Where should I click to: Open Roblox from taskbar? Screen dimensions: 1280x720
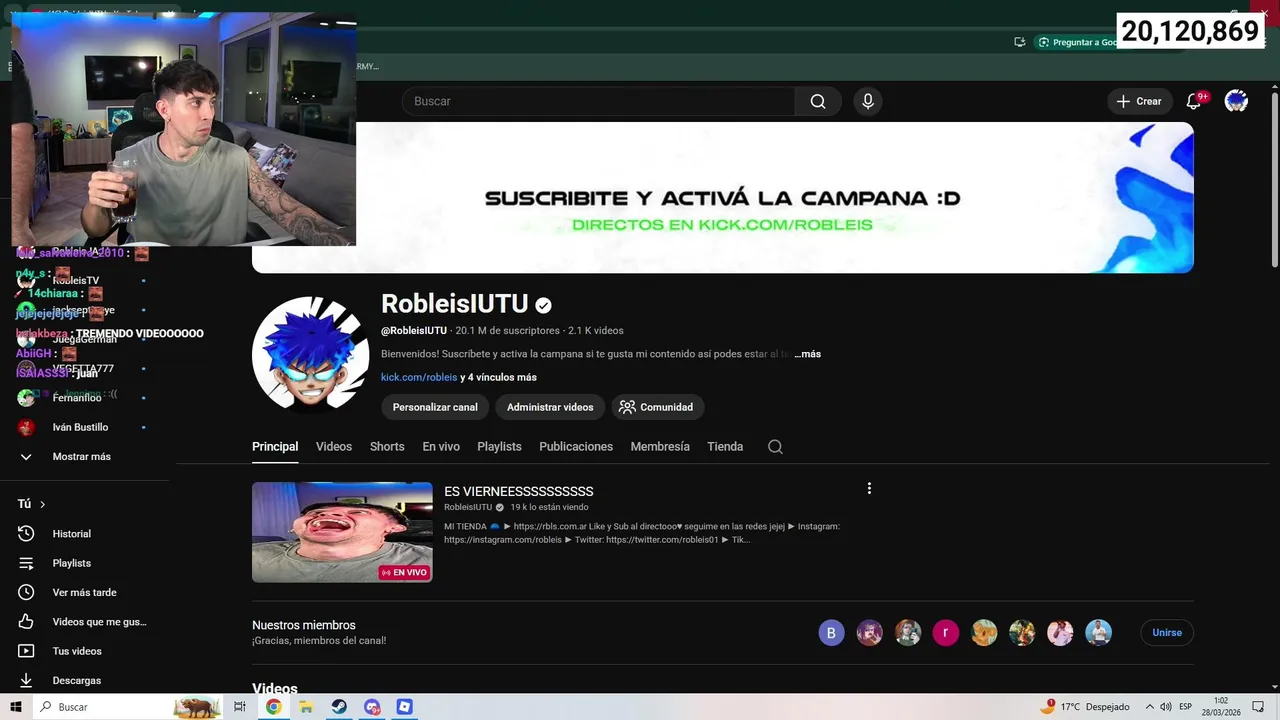(404, 707)
